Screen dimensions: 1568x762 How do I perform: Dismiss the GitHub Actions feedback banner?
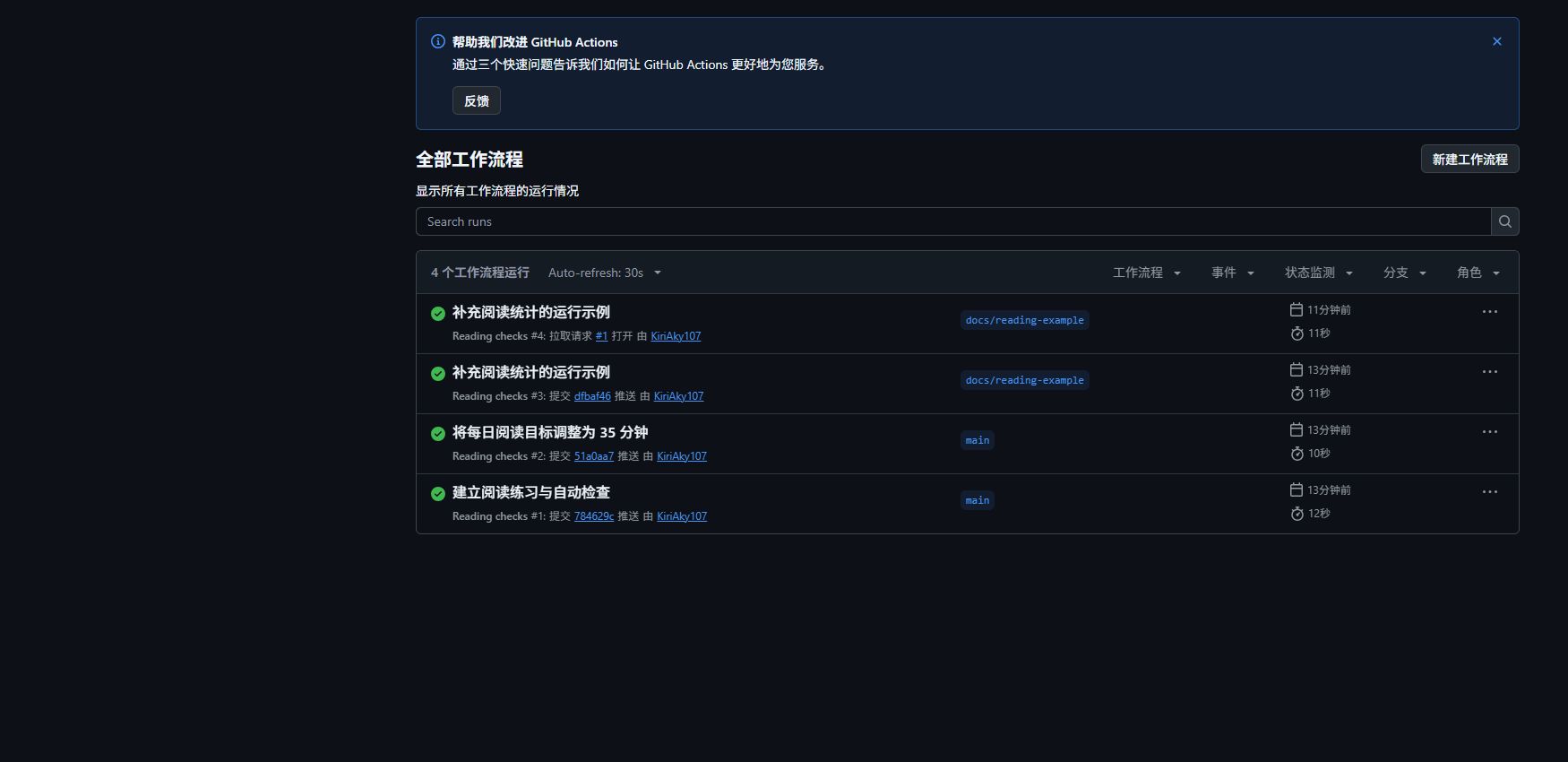coord(1496,41)
